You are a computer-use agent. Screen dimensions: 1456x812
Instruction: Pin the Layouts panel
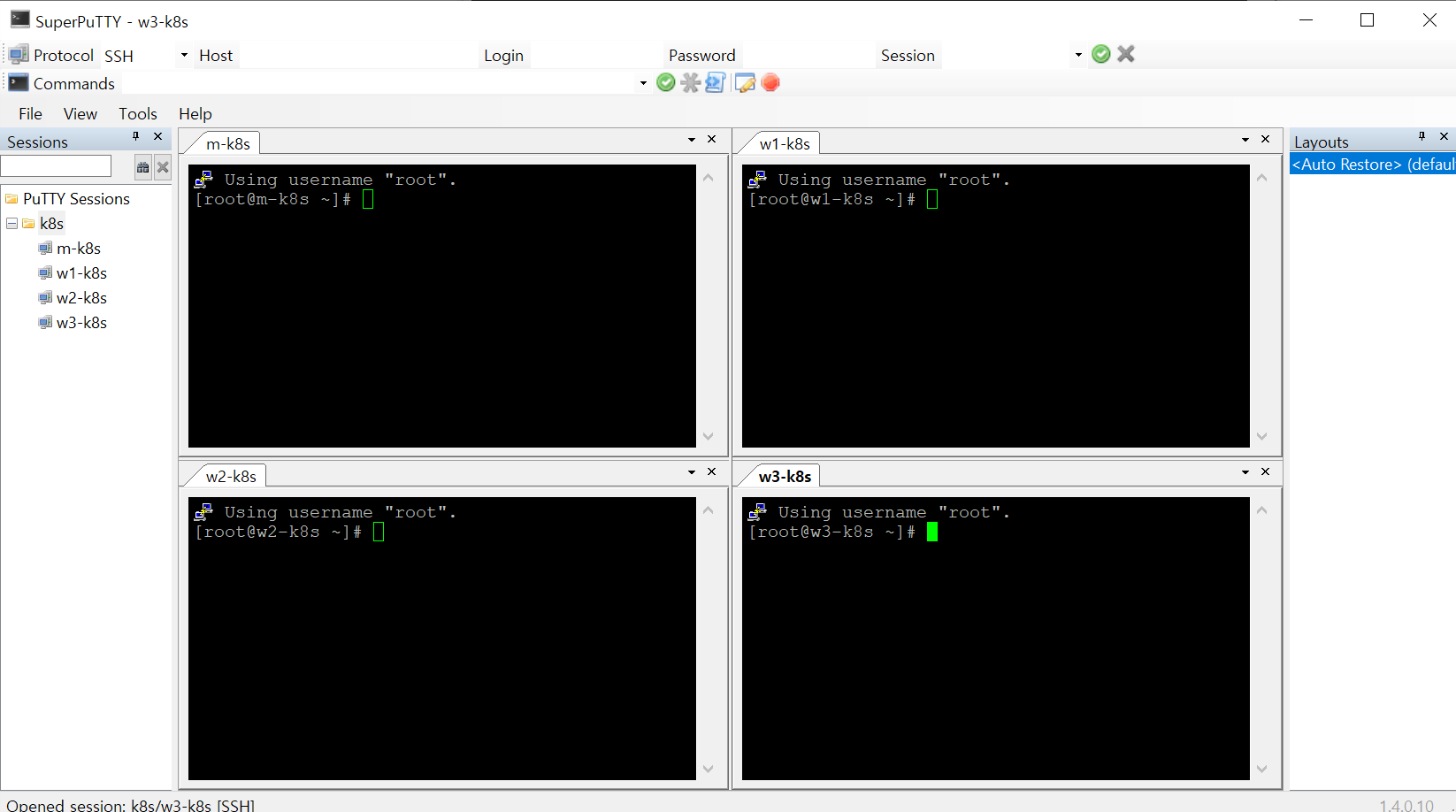click(1422, 136)
